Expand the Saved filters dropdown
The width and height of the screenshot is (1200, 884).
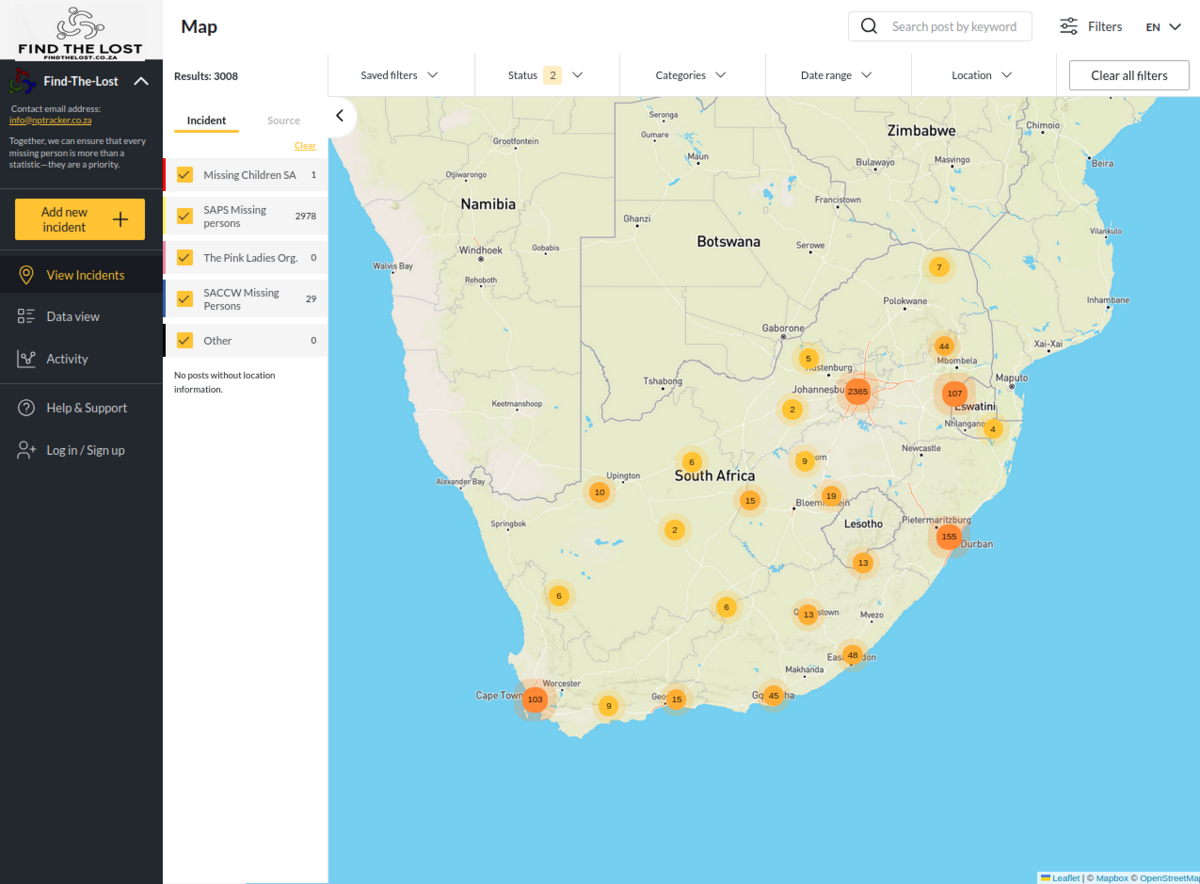[x=400, y=75]
